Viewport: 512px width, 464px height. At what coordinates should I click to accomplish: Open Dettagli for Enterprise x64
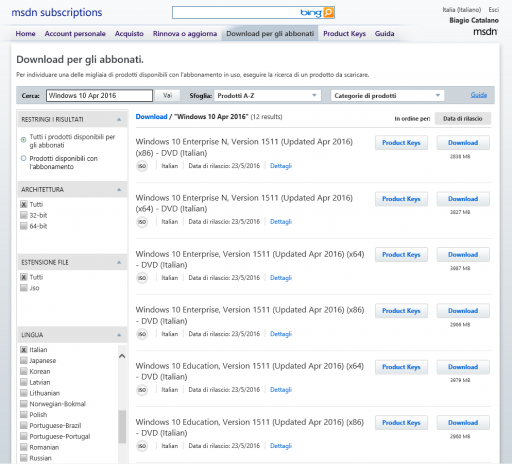click(281, 278)
